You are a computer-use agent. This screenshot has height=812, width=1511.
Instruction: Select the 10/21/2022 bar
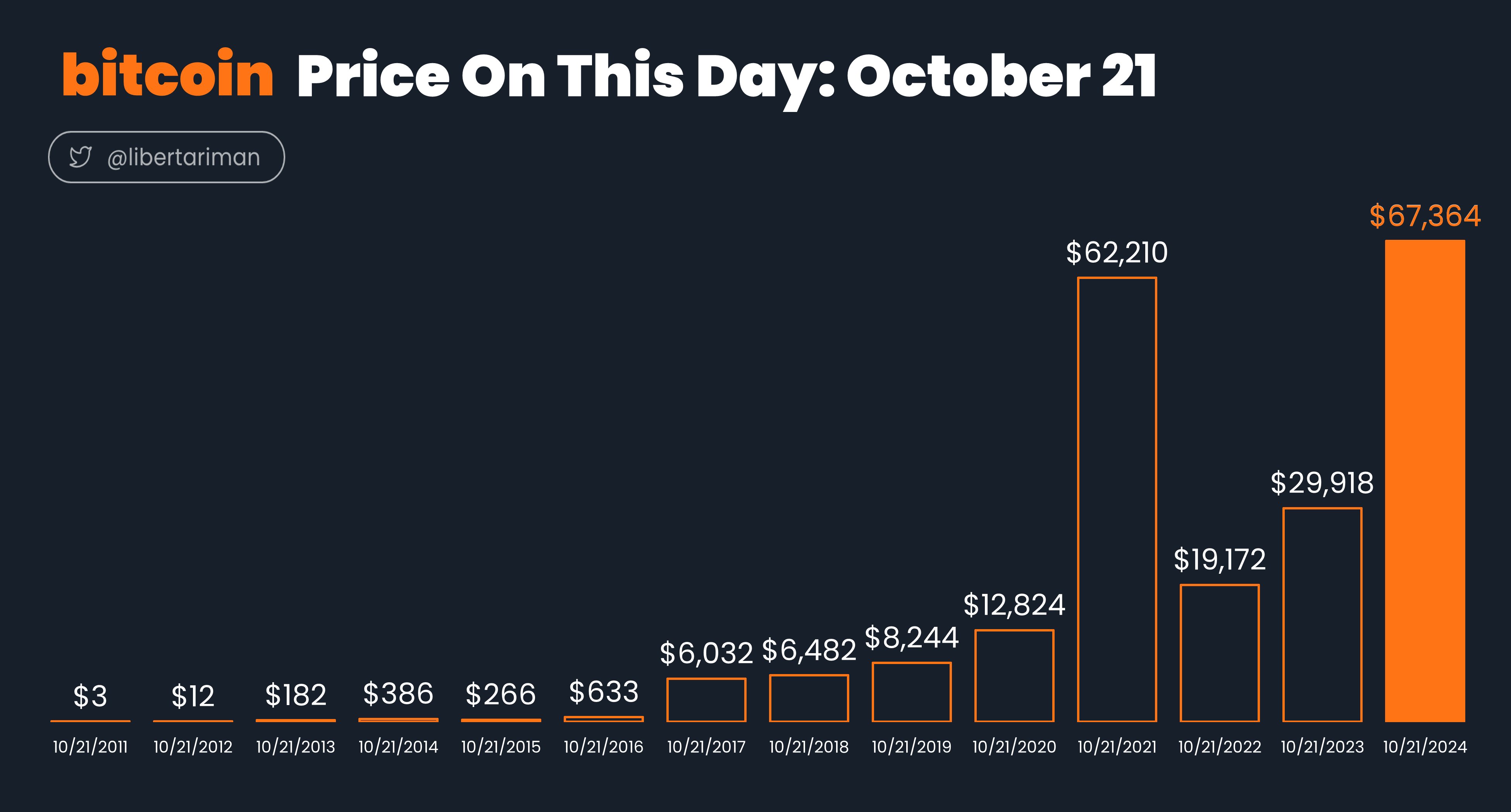coord(1220,653)
